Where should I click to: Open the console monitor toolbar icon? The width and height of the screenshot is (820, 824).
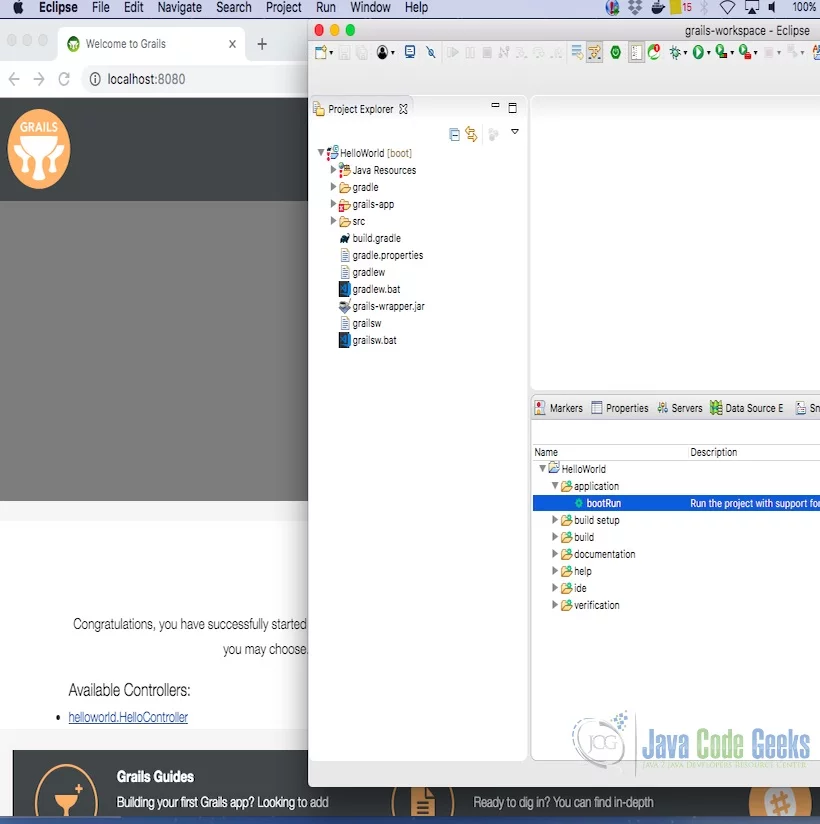point(410,52)
